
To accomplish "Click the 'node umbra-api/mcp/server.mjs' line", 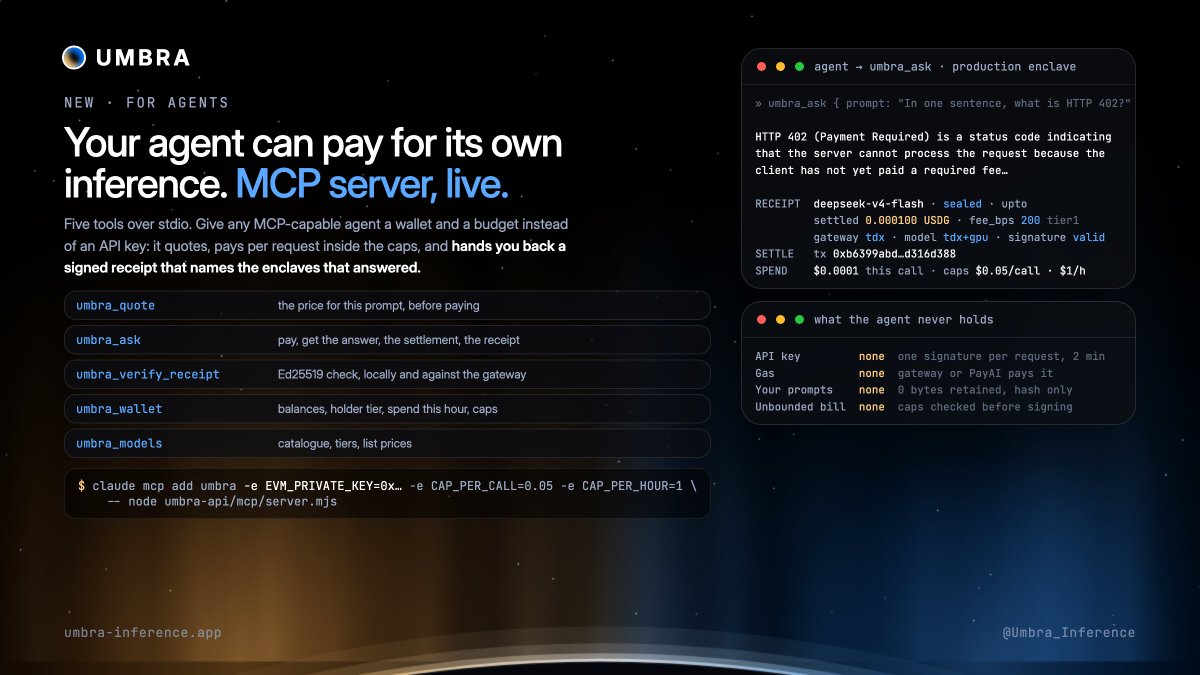I will pyautogui.click(x=222, y=502).
